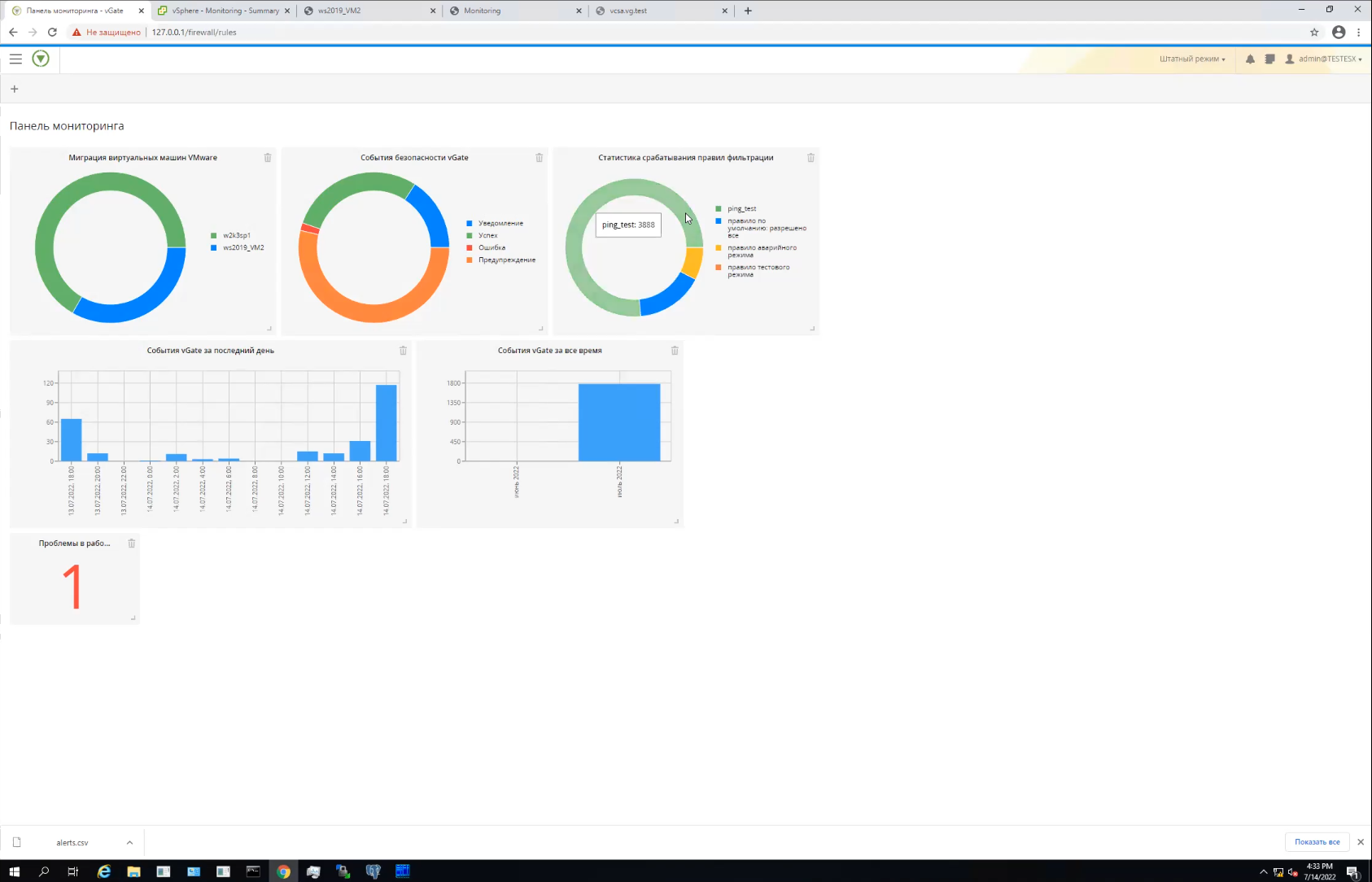Viewport: 1372px width, 882px height.
Task: Open the notifications bell
Action: (1250, 59)
